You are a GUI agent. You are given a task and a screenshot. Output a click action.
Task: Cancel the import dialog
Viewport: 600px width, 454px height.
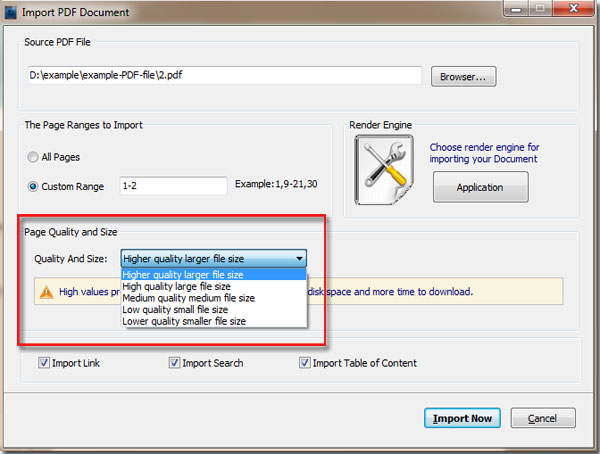pos(543,418)
